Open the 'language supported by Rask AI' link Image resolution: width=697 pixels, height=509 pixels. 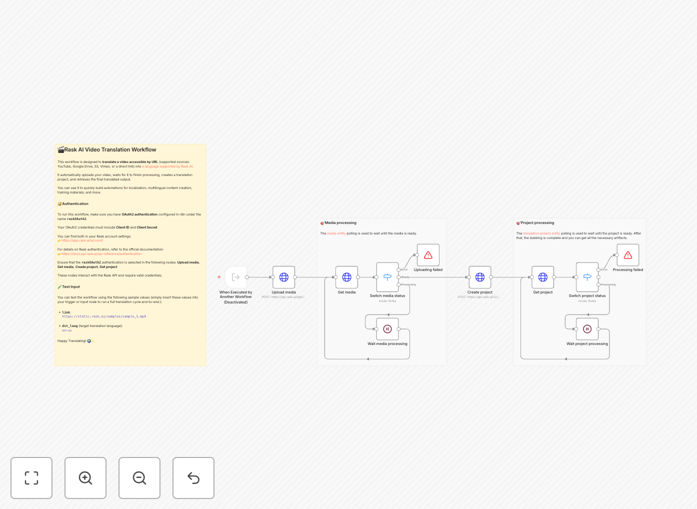[x=168, y=167]
